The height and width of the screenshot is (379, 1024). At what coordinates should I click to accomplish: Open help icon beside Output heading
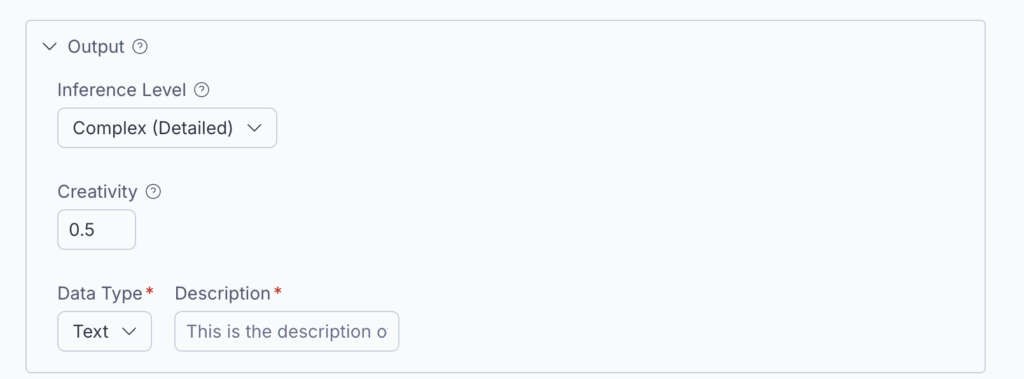pyautogui.click(x=140, y=47)
